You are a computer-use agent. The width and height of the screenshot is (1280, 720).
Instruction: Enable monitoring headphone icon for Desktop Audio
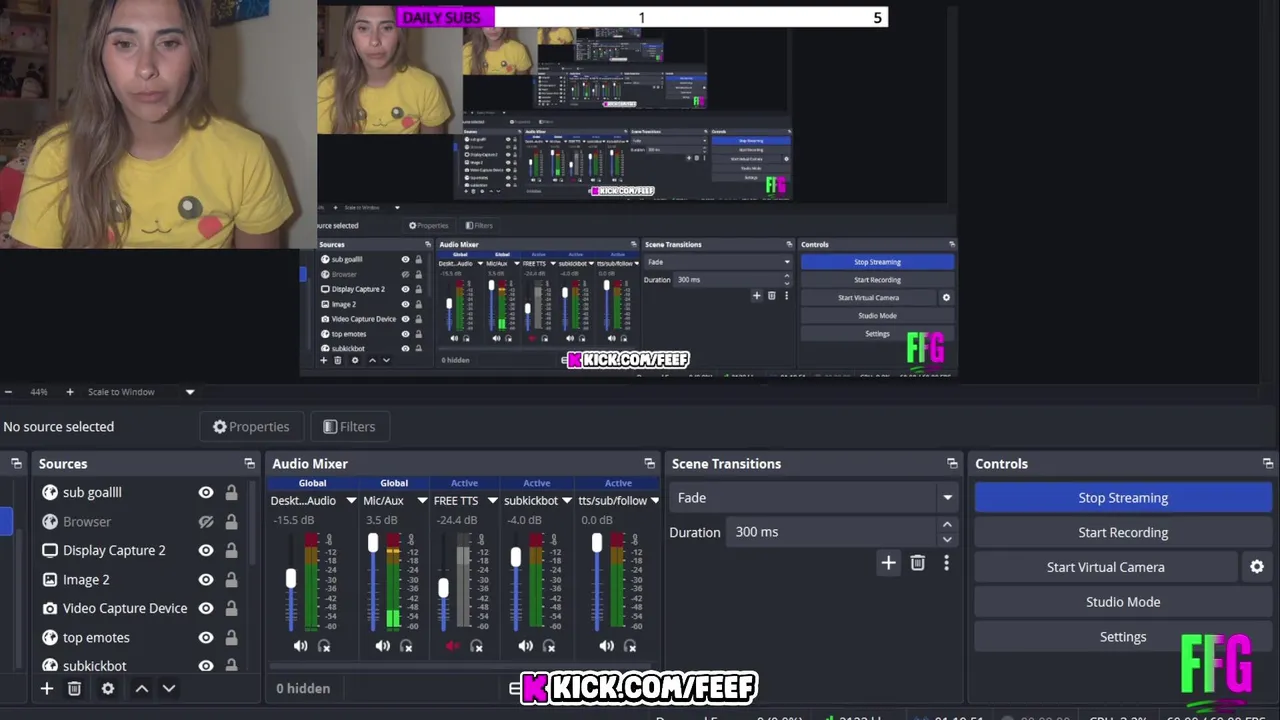(324, 646)
